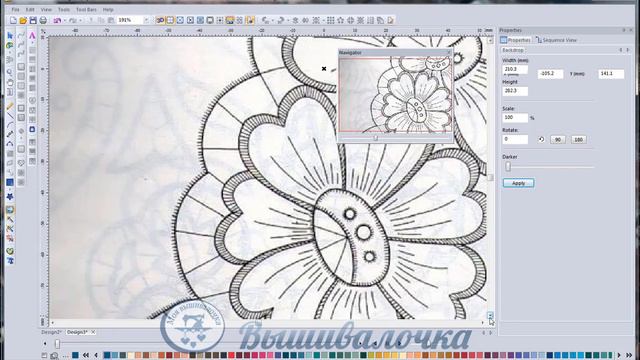The height and width of the screenshot is (360, 640).
Task: Click the Rotate angle field
Action: [515, 139]
